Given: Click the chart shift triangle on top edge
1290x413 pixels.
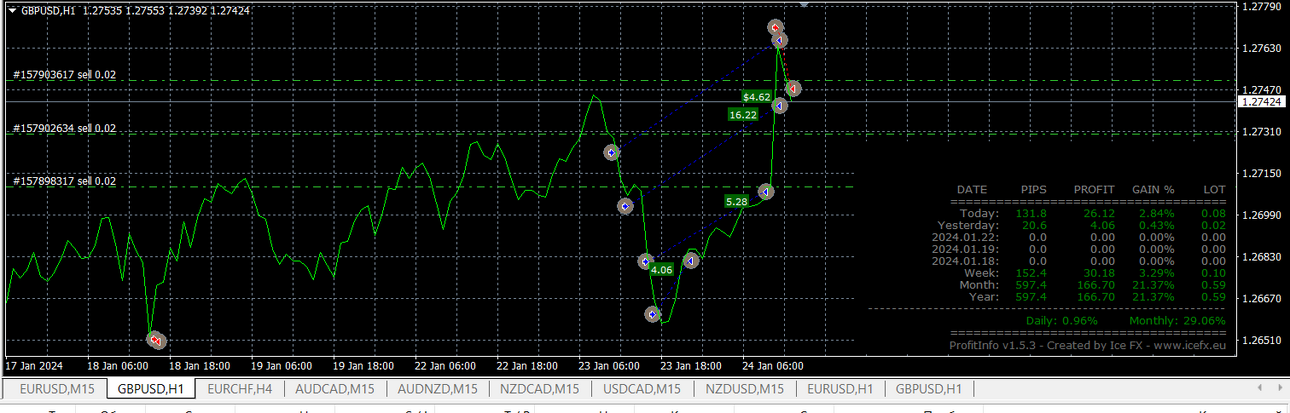Looking at the screenshot, I should [802, 4].
